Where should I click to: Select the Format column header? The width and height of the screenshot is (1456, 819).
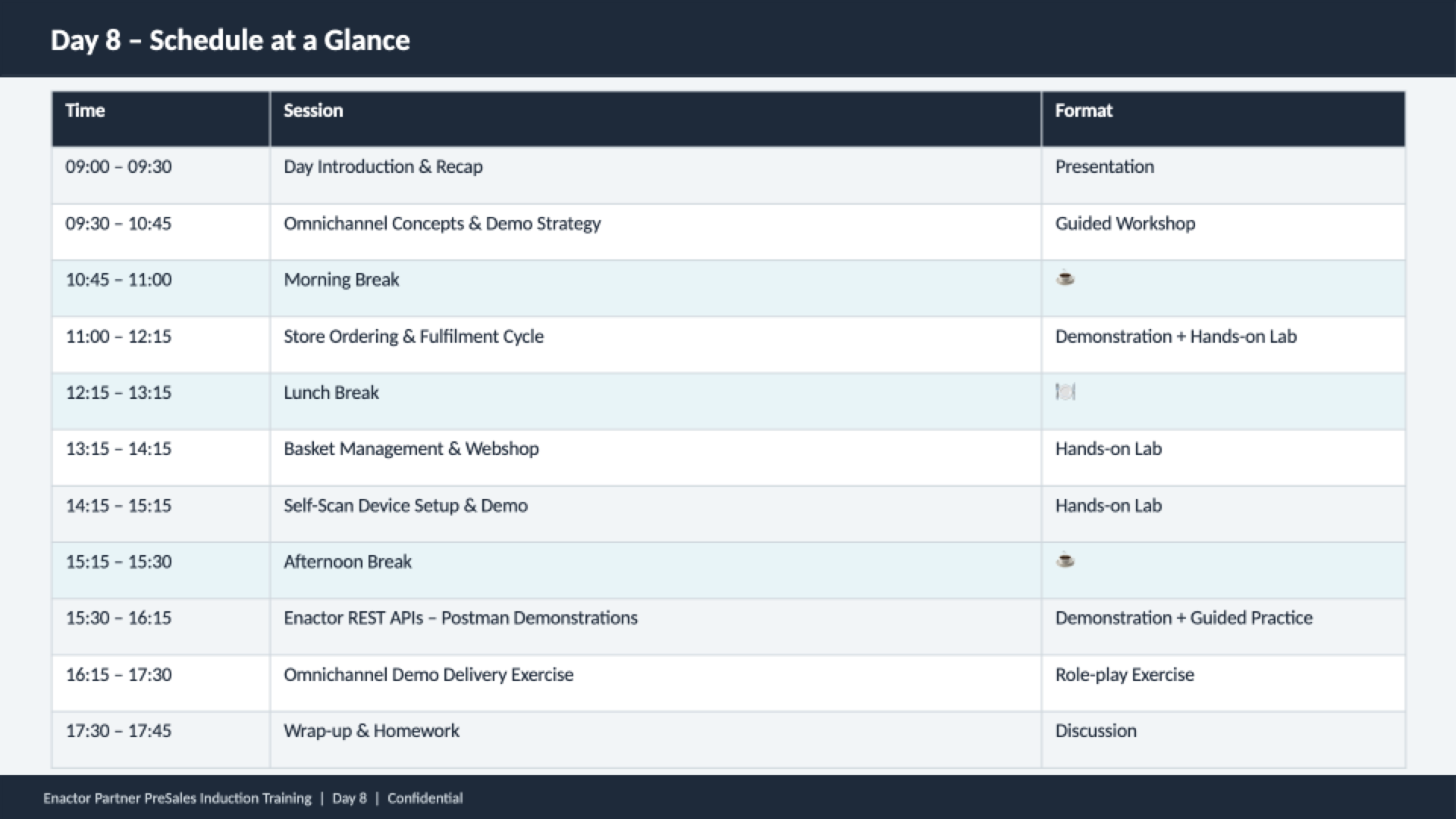click(1083, 110)
